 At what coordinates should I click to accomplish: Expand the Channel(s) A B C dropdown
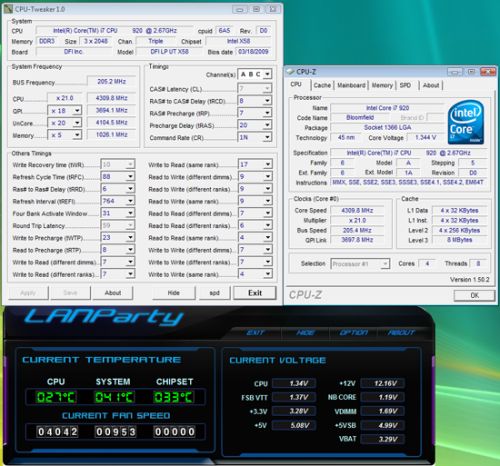click(x=255, y=74)
